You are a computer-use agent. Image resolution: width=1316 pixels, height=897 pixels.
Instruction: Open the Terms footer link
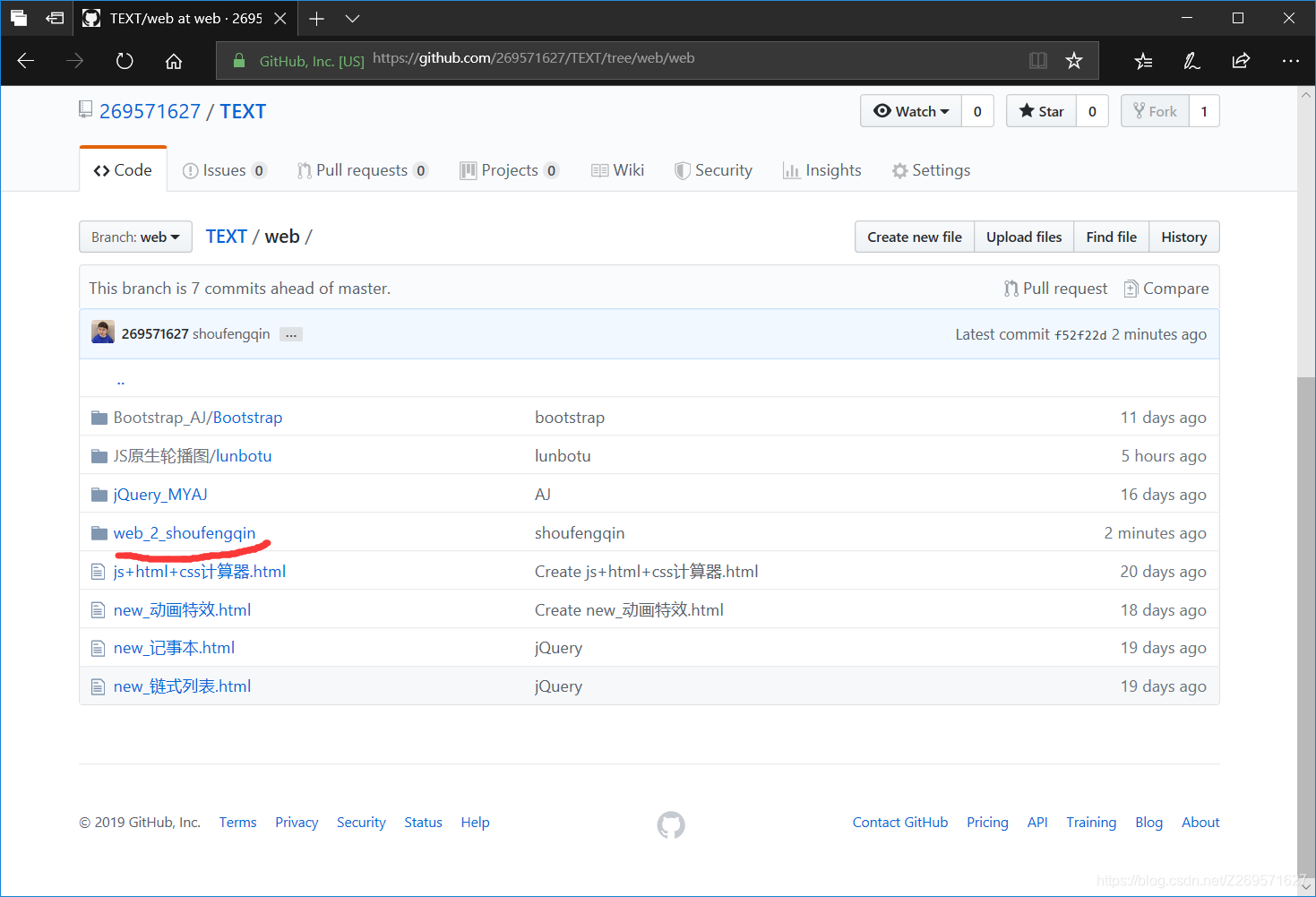click(237, 823)
